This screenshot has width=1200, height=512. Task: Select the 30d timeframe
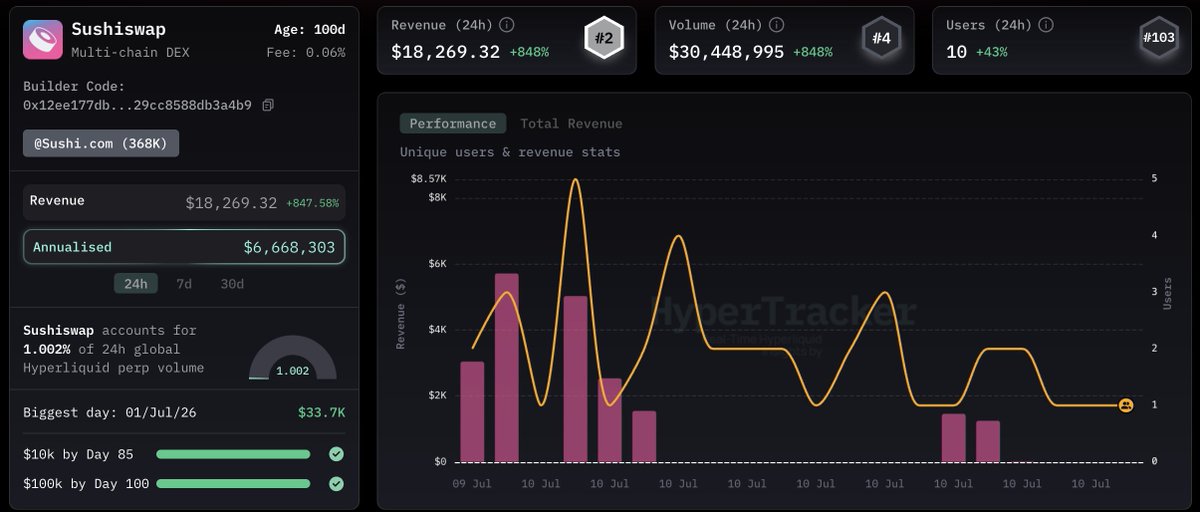click(x=232, y=283)
